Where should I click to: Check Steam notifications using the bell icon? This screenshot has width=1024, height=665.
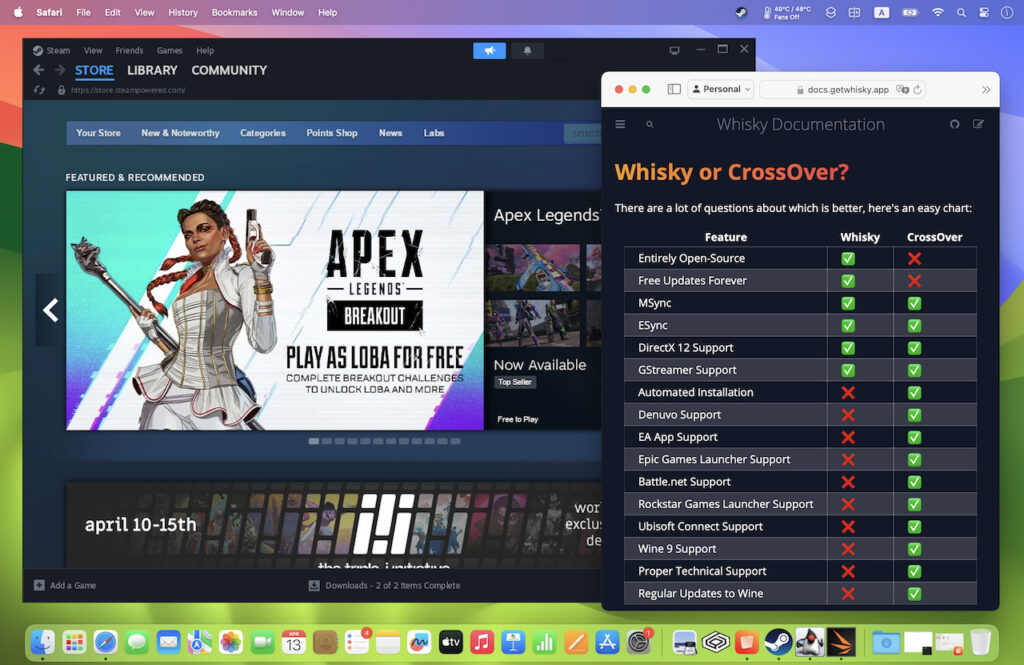pyautogui.click(x=527, y=50)
